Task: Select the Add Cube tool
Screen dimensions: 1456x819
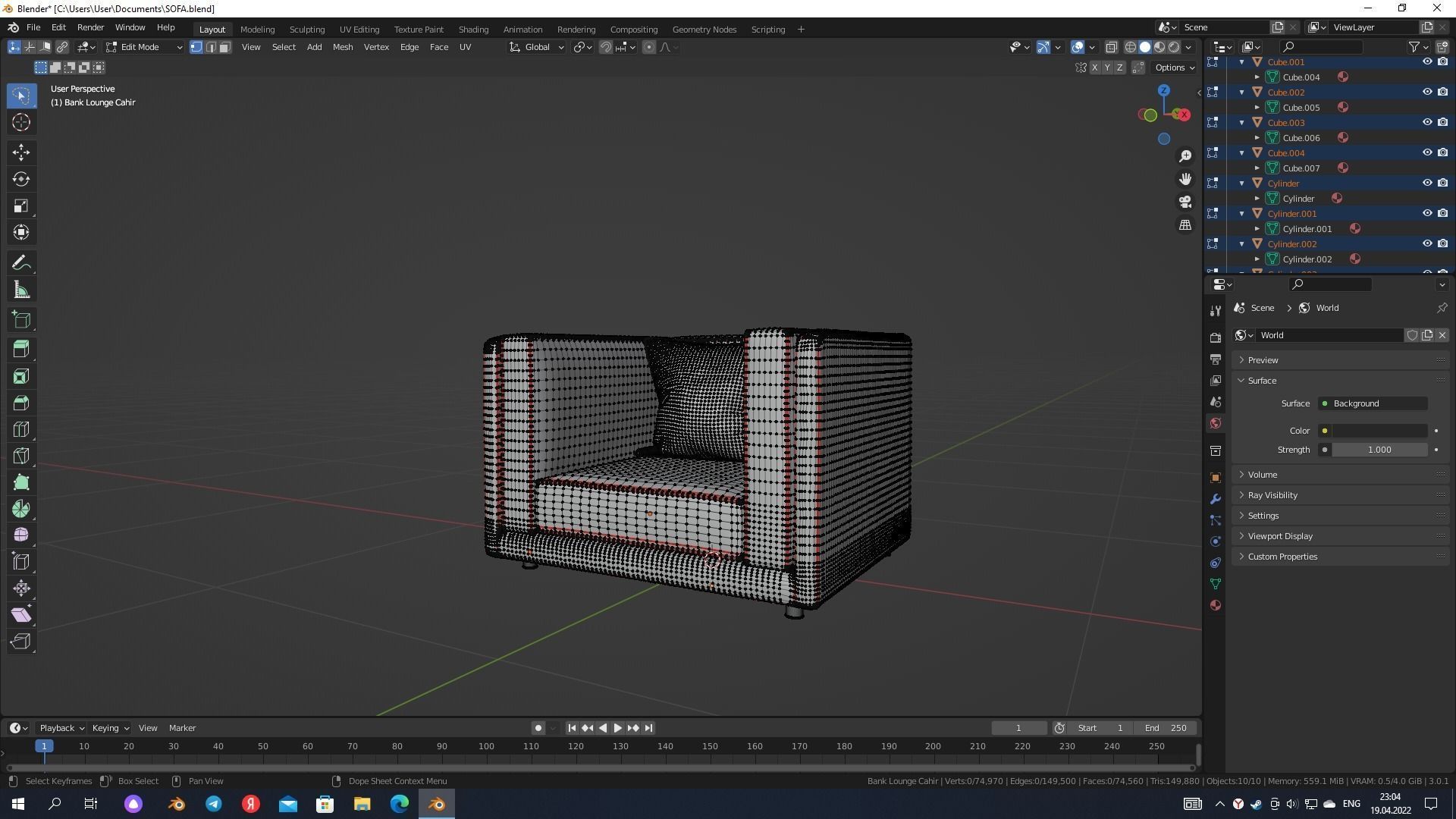Action: [21, 320]
